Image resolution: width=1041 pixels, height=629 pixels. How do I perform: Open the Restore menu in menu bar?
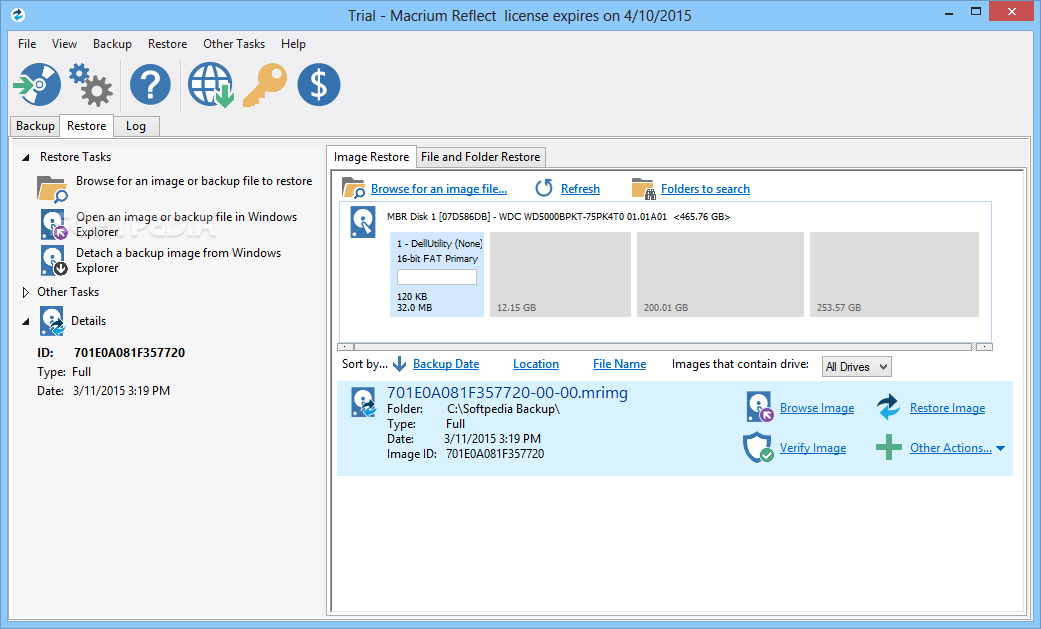pos(167,44)
